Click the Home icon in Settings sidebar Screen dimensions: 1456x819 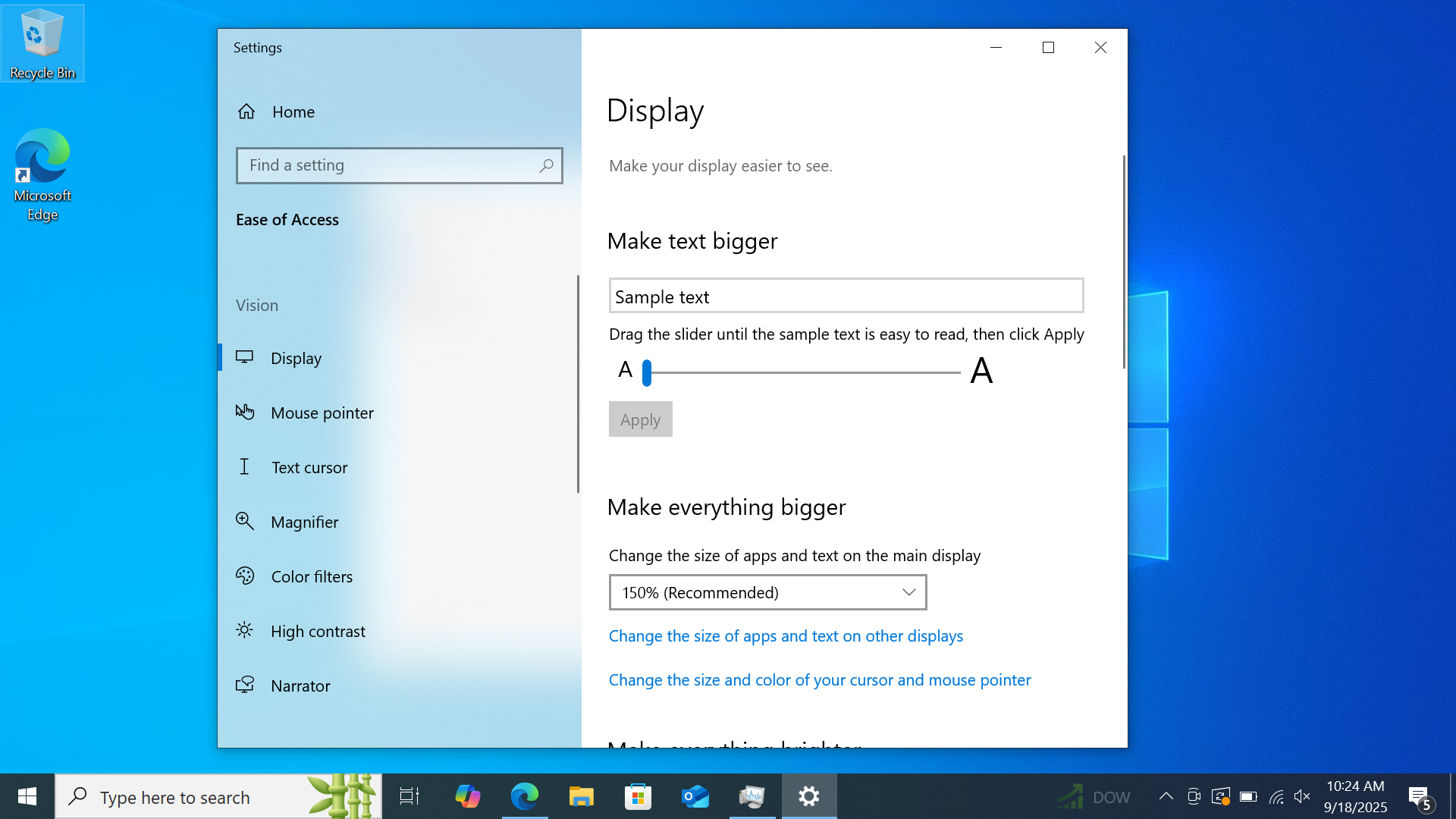[x=246, y=111]
